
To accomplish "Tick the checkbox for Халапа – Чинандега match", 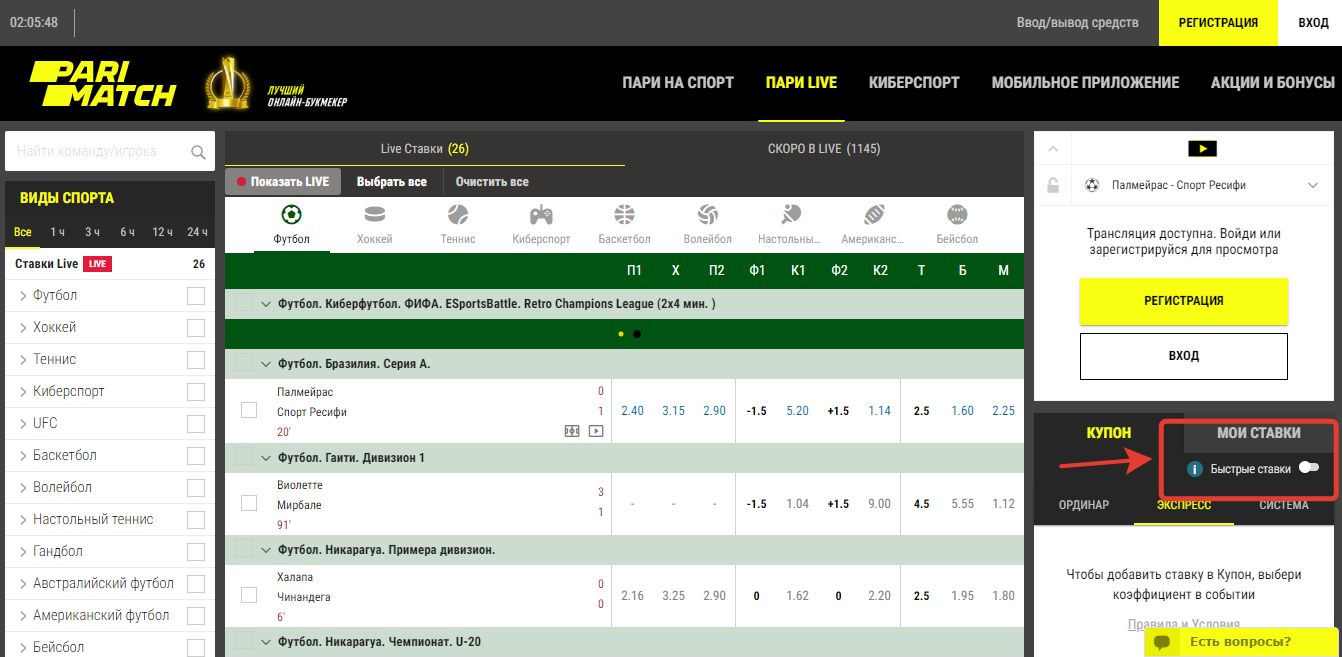I will [x=249, y=595].
